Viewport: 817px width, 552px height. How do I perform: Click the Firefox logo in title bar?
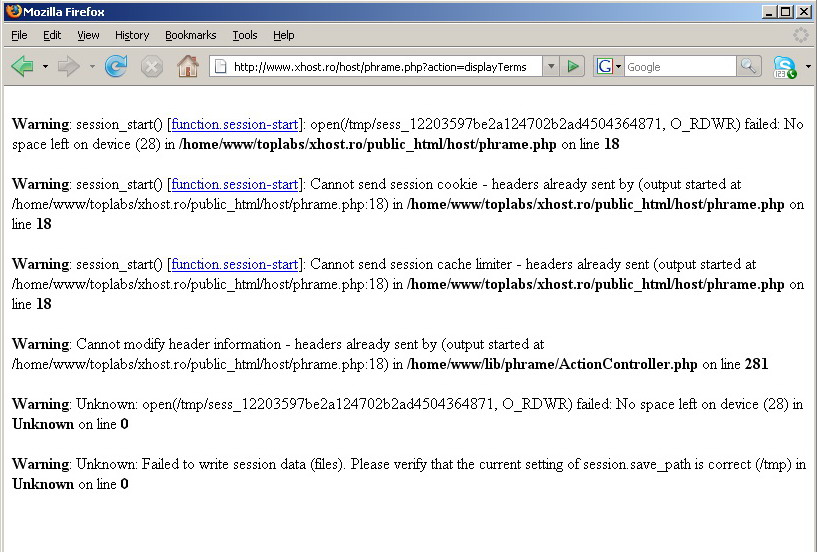point(14,11)
